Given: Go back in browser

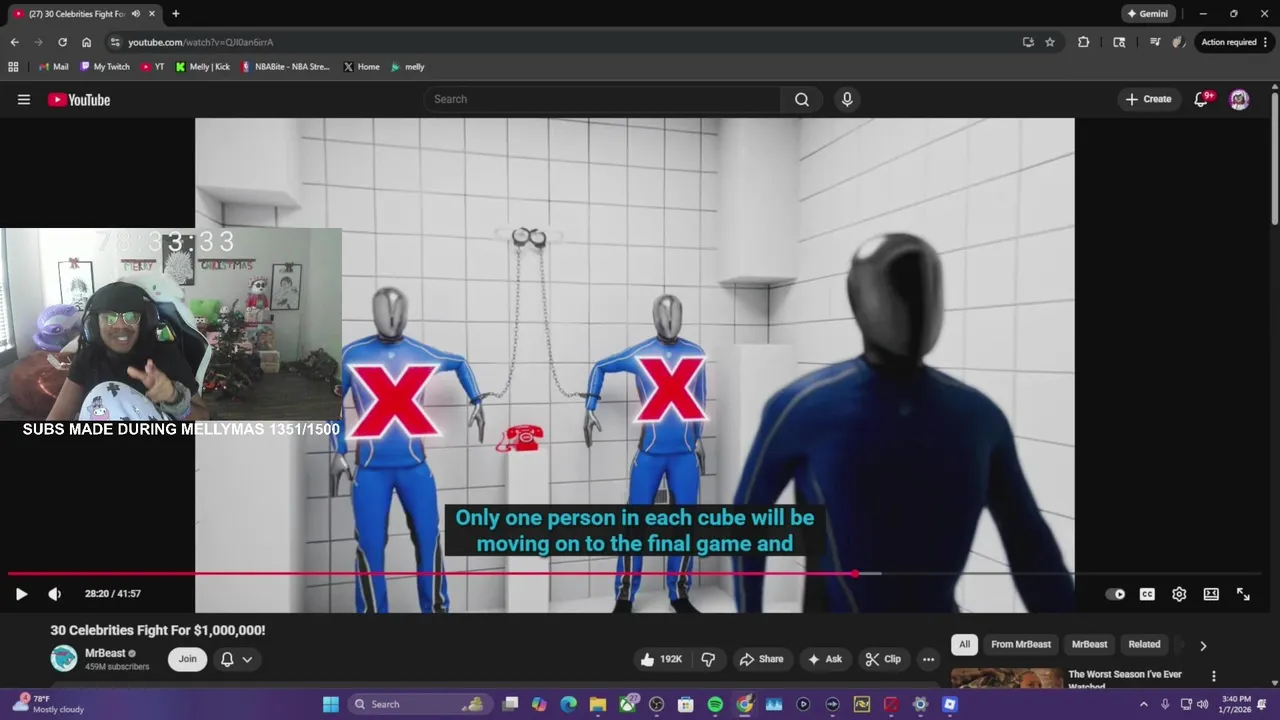Looking at the screenshot, I should [x=14, y=42].
